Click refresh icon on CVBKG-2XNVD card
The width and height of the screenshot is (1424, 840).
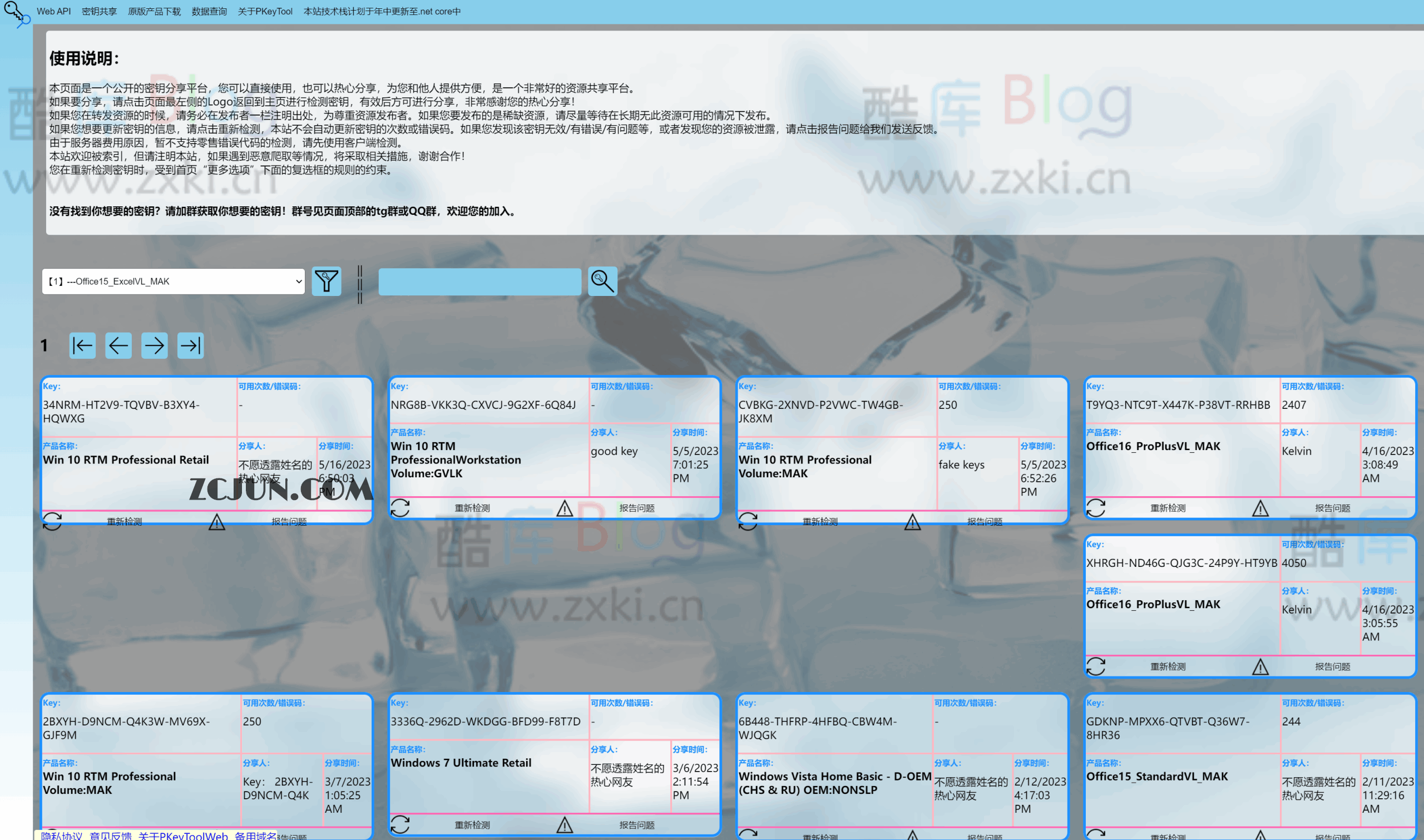748,521
